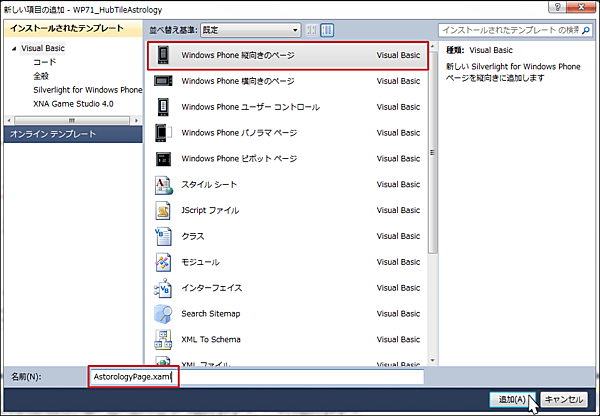The height and width of the screenshot is (416, 600).
Task: Select 全般 category in tree
Action: pos(41,76)
